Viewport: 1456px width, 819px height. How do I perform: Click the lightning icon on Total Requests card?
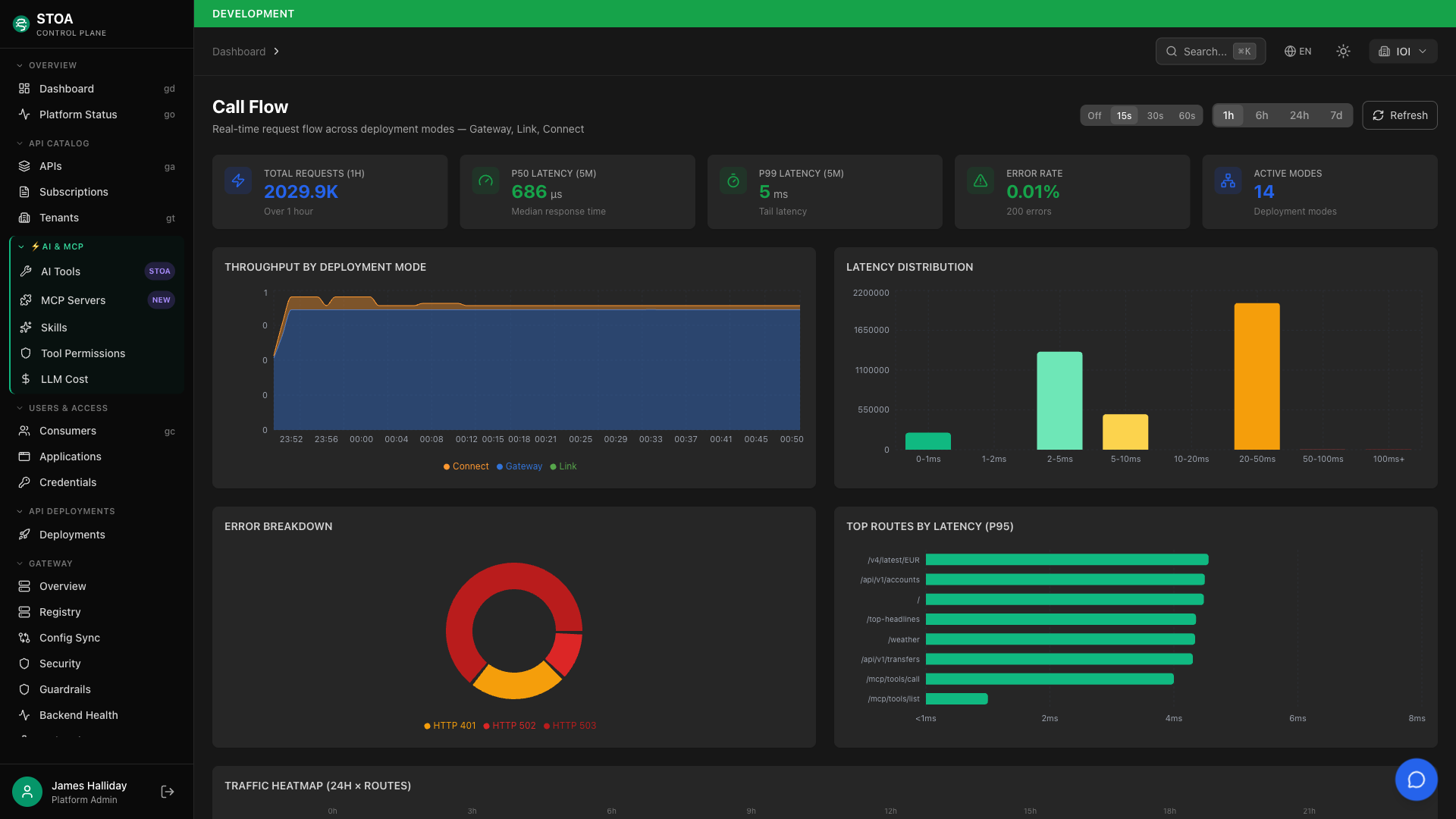pos(238,180)
